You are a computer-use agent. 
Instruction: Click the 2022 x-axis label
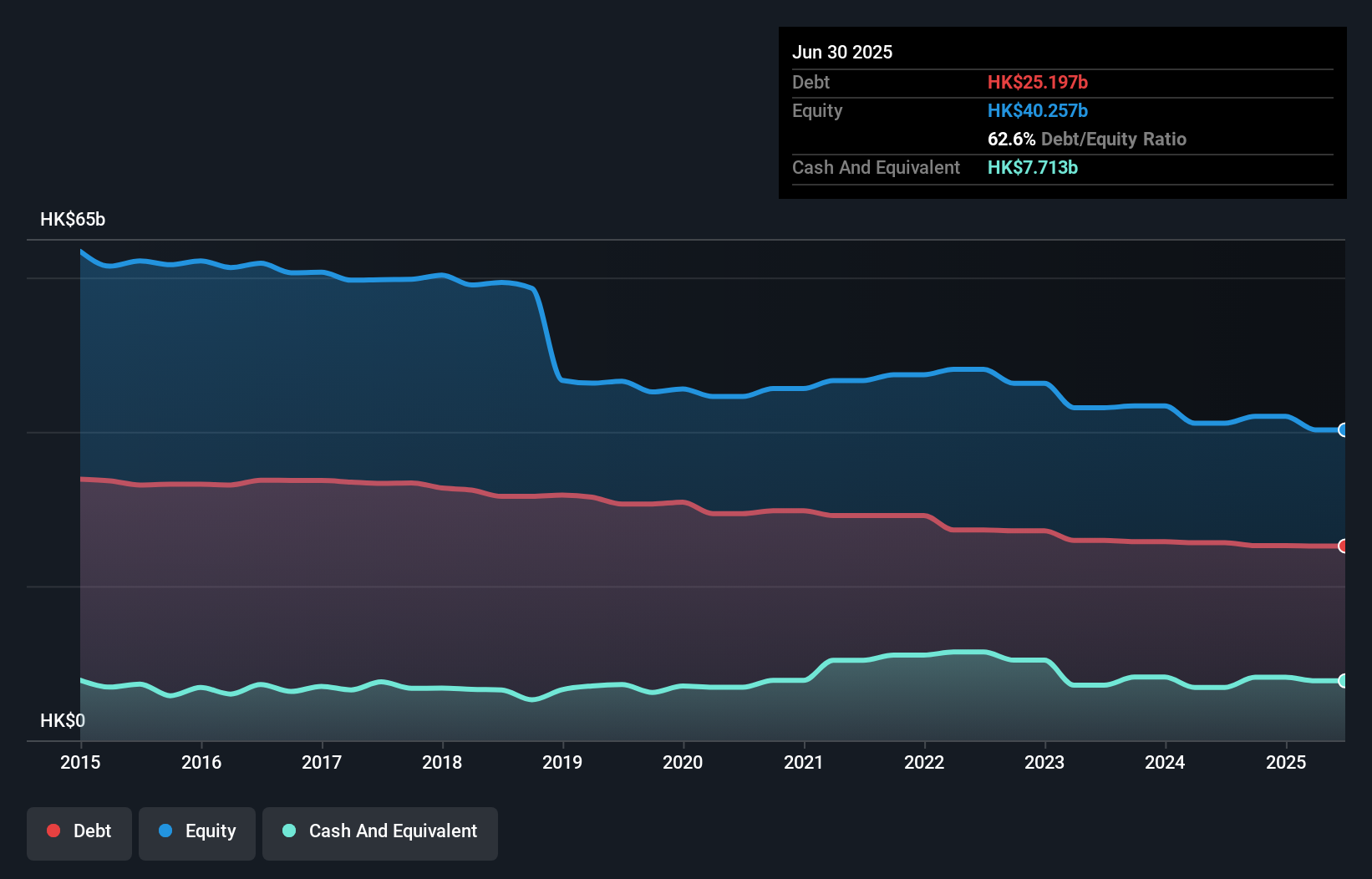tap(924, 762)
